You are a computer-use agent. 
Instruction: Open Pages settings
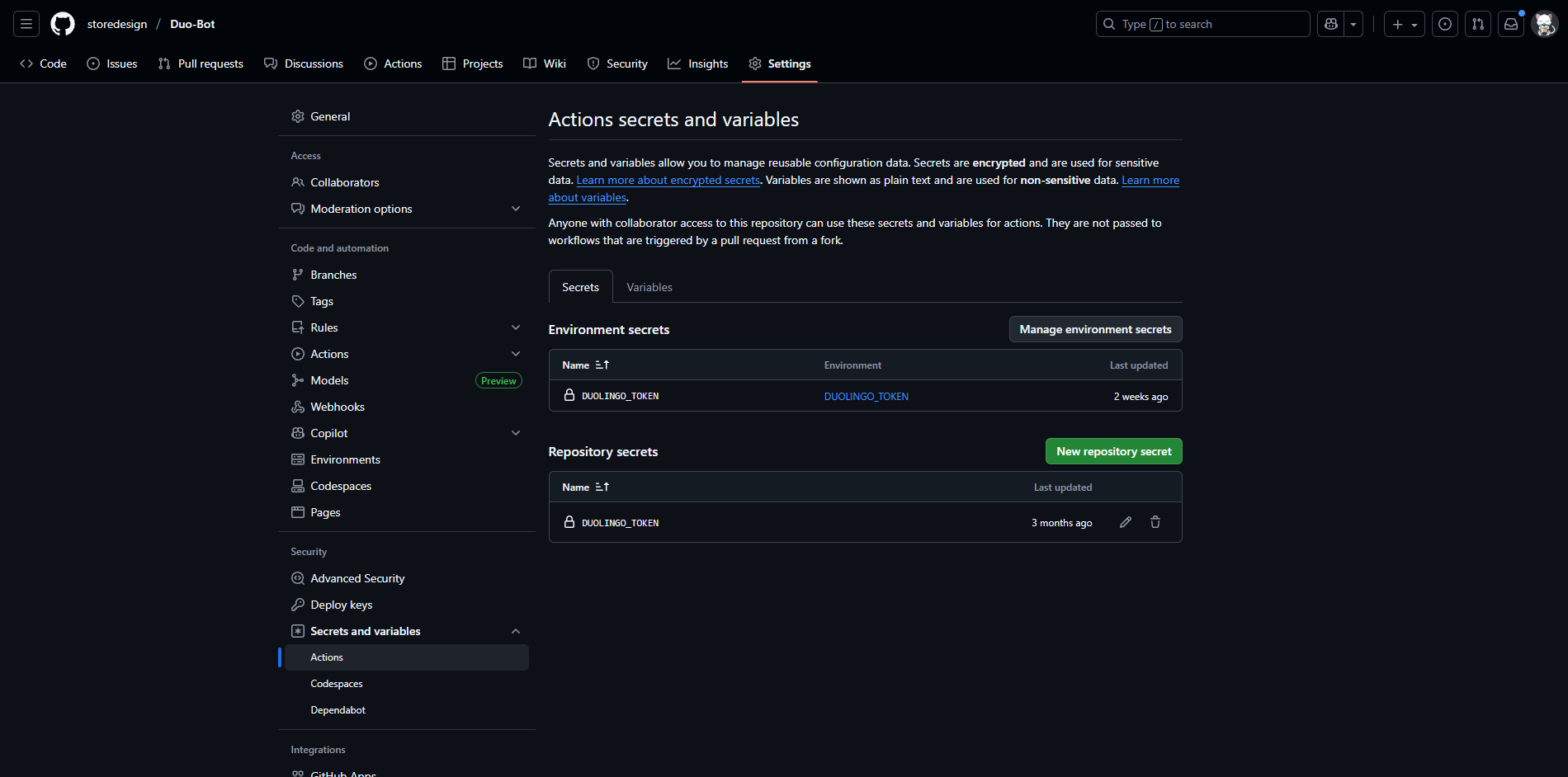[407, 512]
